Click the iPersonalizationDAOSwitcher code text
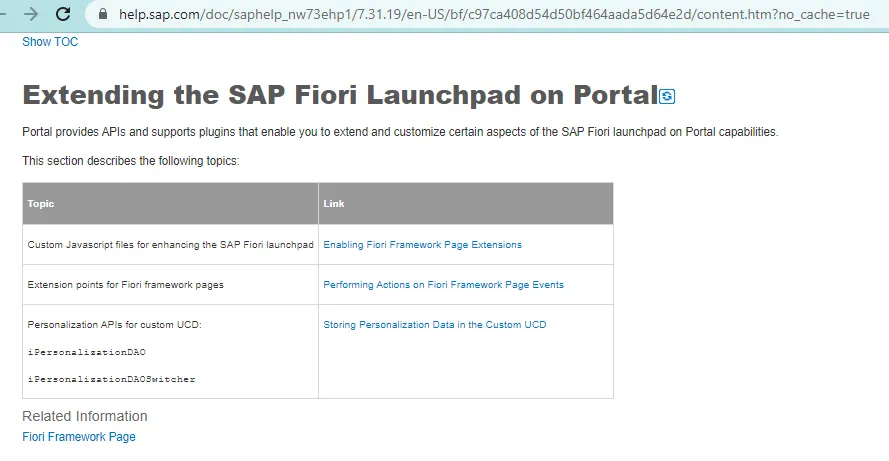 [x=111, y=379]
